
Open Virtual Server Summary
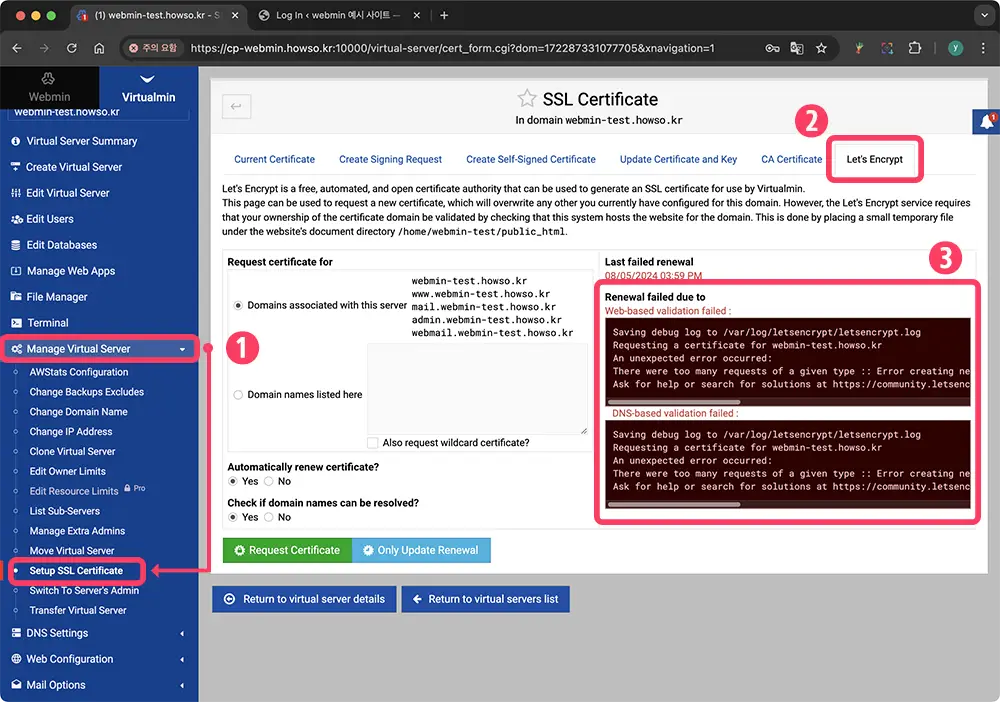click(x=82, y=141)
